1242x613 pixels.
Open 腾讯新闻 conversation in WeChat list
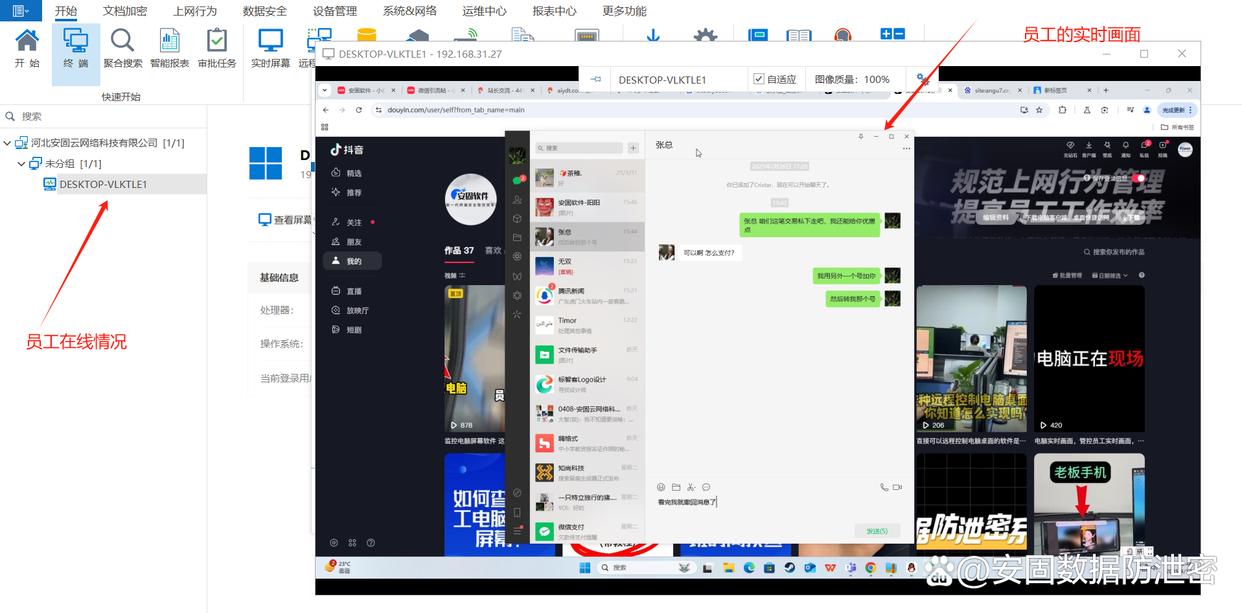coord(587,295)
